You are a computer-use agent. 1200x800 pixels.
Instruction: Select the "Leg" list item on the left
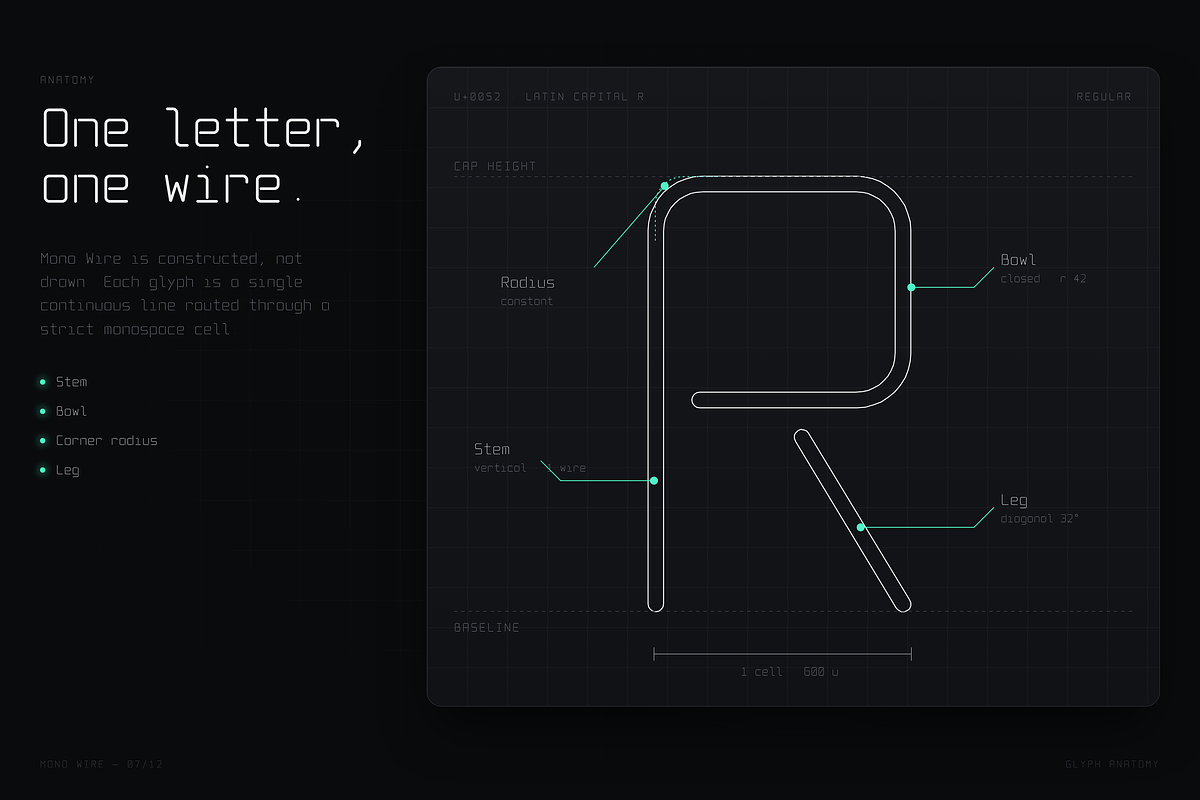(60, 470)
